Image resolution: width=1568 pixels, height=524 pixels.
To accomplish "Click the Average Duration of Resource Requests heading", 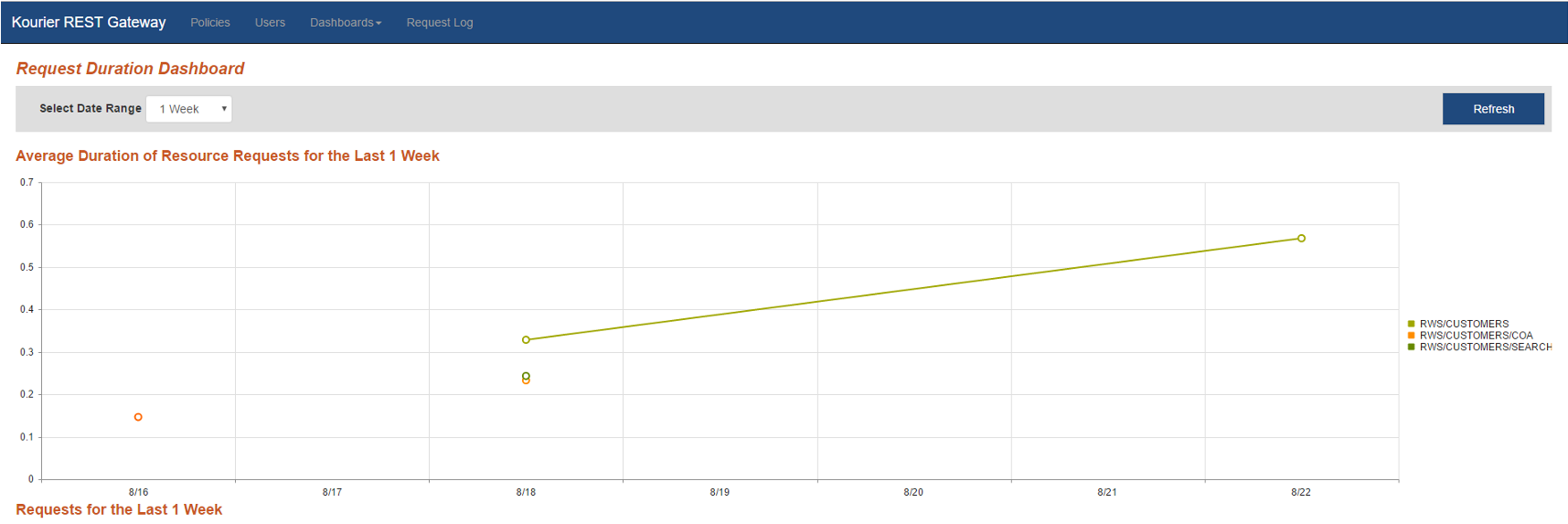I will [228, 155].
